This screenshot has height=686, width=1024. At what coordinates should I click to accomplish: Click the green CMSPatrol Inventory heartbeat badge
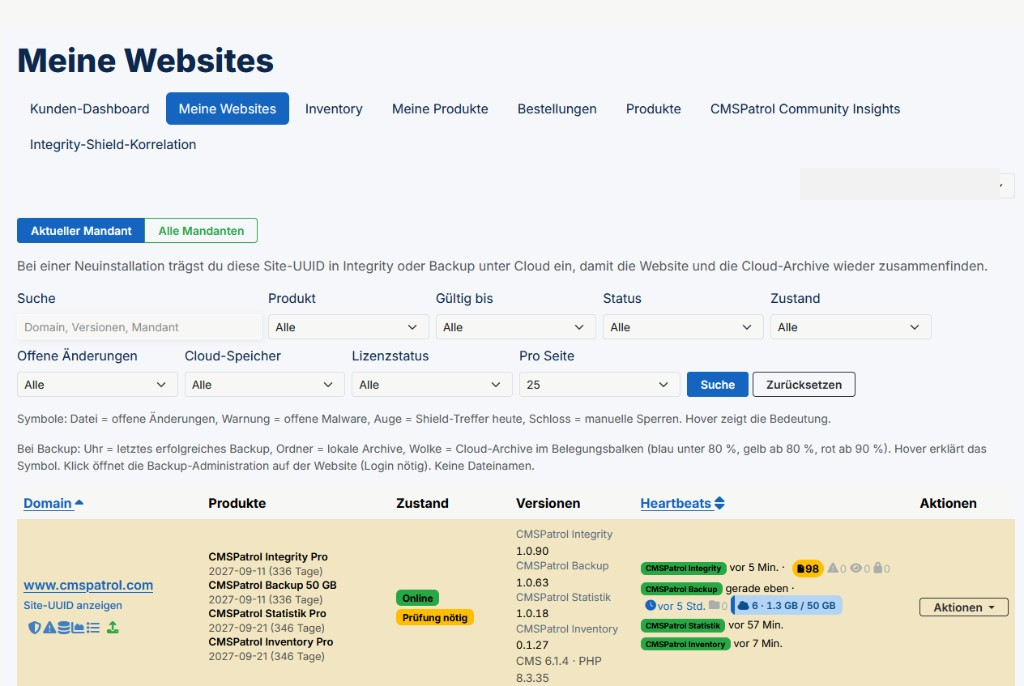click(x=685, y=644)
